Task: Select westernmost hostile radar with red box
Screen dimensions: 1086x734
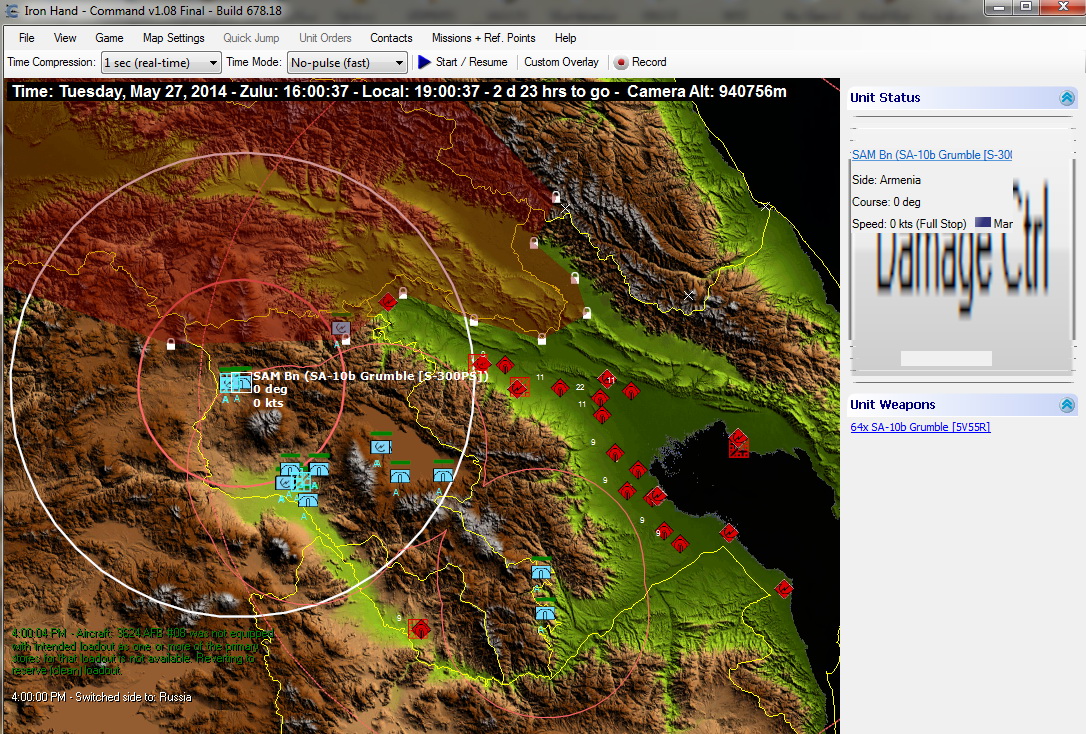Action: (x=479, y=362)
